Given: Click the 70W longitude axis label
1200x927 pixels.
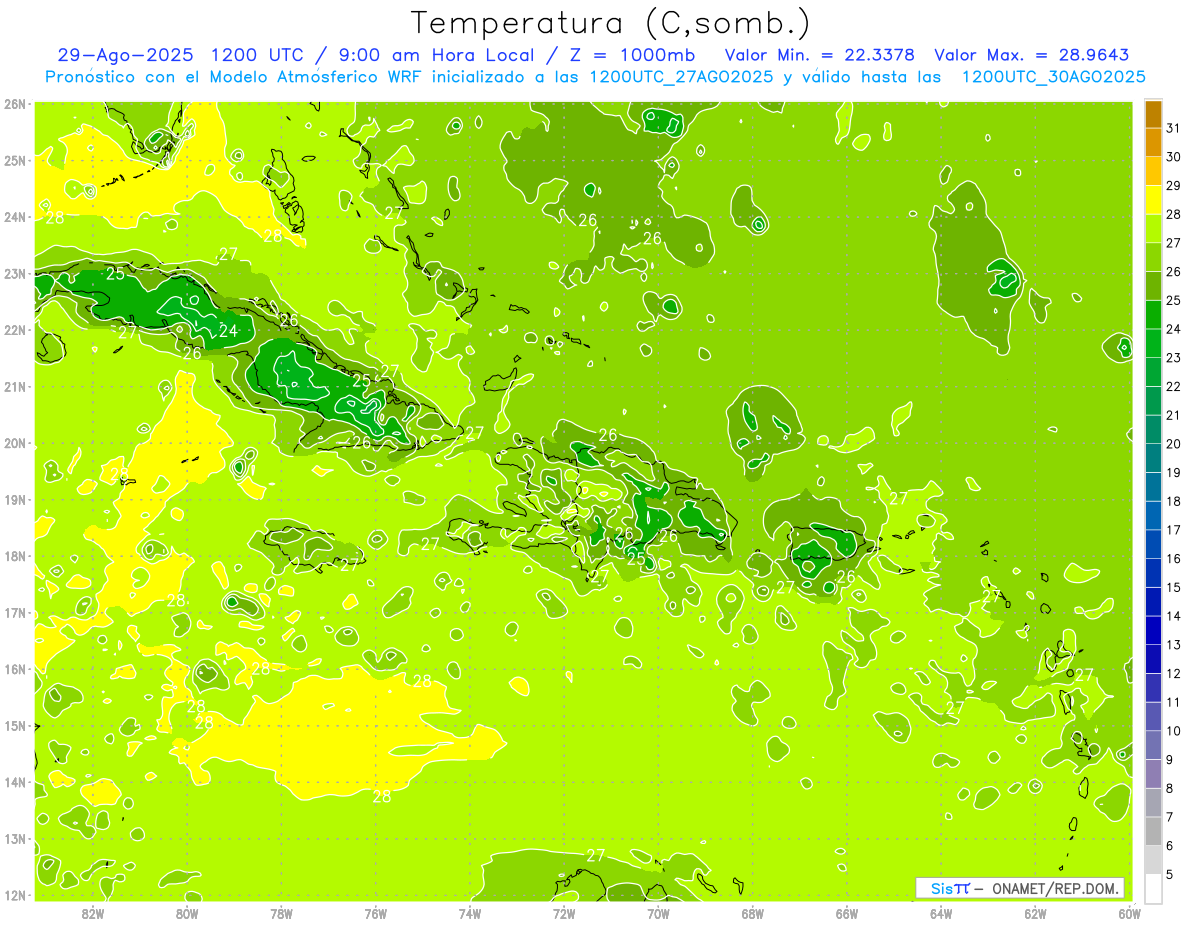Looking at the screenshot, I should click(658, 913).
